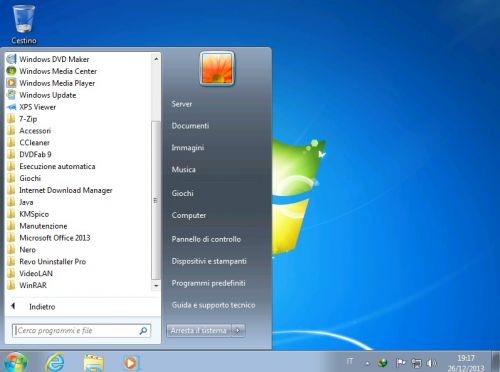Screen dimensions: 500x372
Task: Open Dispositivi e stampanti
Action: click(x=209, y=261)
